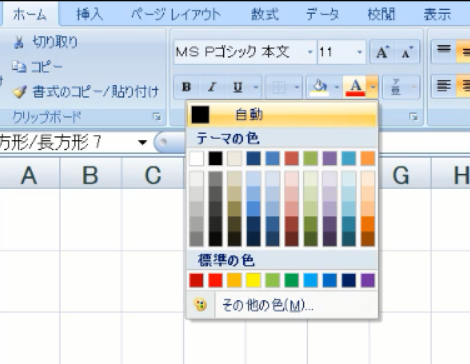Select the top-row purple theme color swatch
This screenshot has width=470, height=364.
click(330, 158)
